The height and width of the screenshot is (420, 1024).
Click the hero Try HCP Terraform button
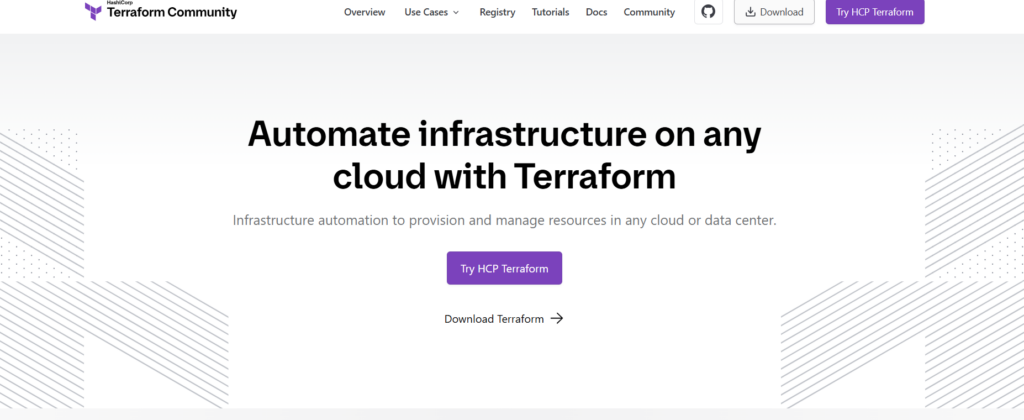tap(504, 268)
